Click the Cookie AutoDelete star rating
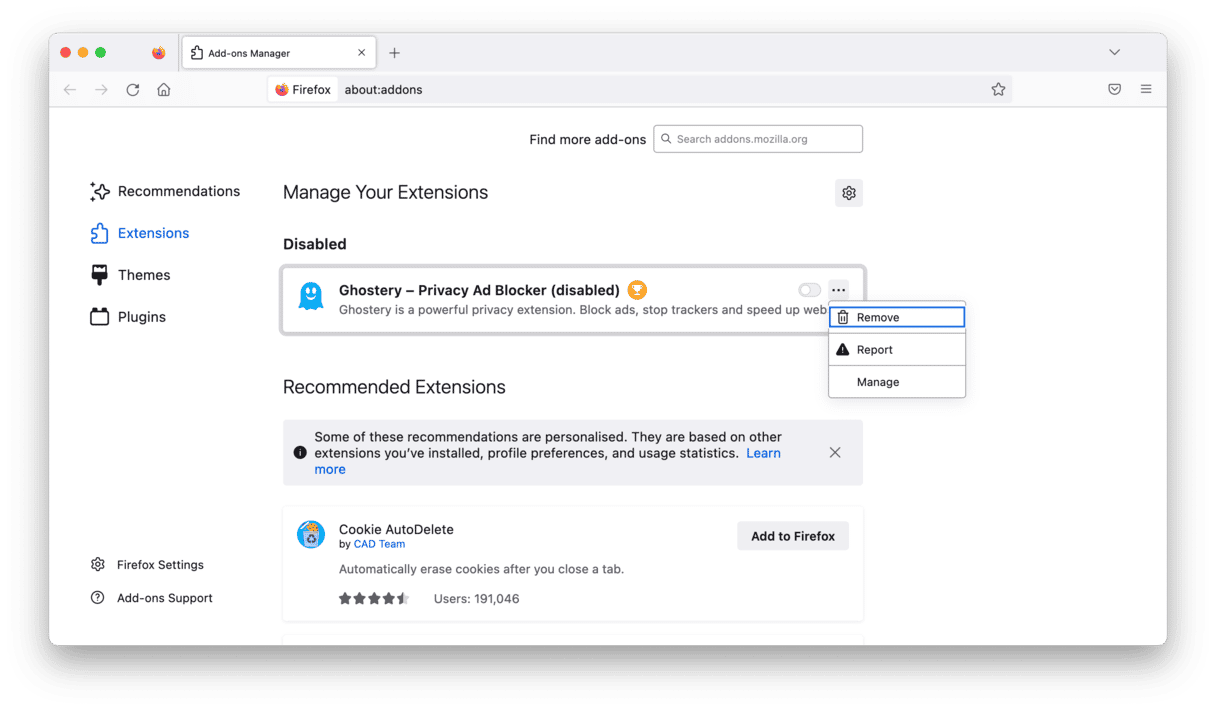Viewport: 1216px width, 710px height. pos(374,599)
